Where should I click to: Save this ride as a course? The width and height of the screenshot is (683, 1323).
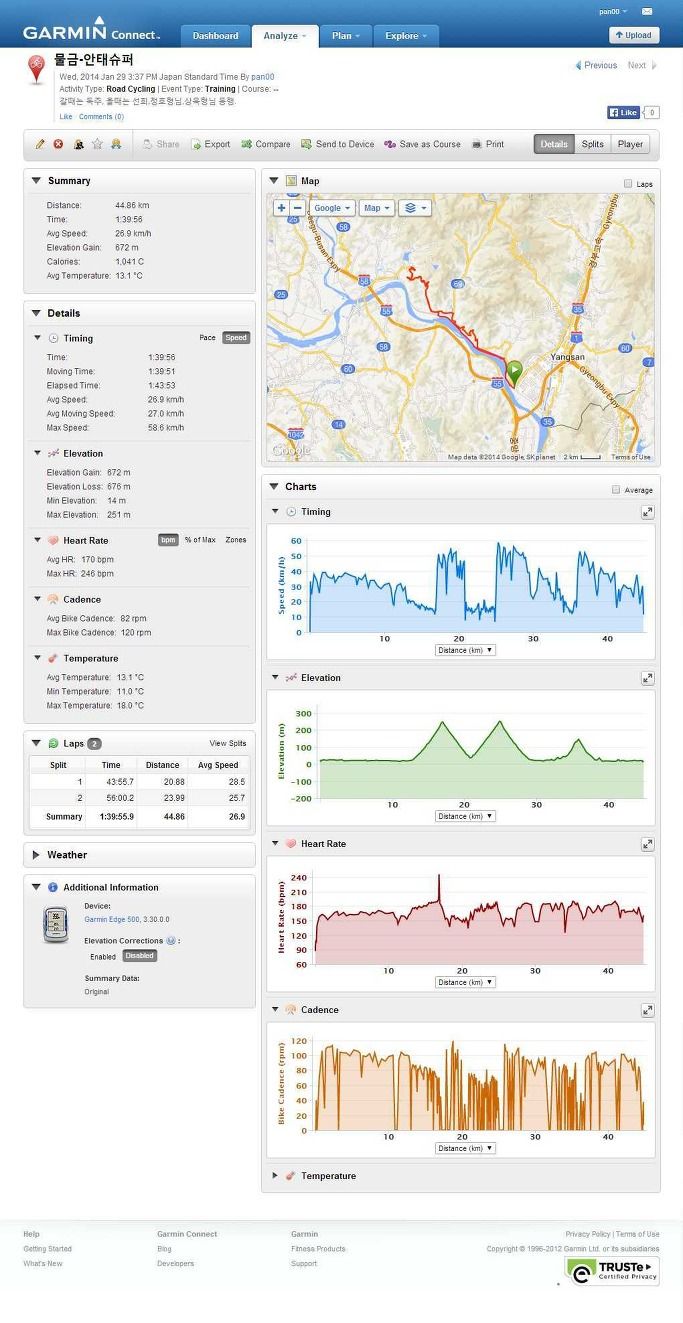click(x=423, y=144)
